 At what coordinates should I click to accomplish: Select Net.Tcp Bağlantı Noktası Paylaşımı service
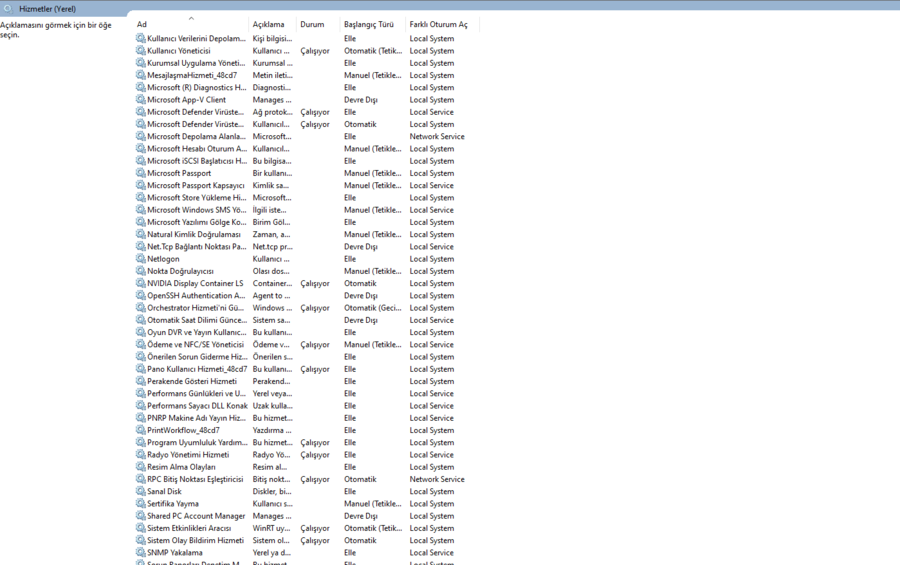307,246
